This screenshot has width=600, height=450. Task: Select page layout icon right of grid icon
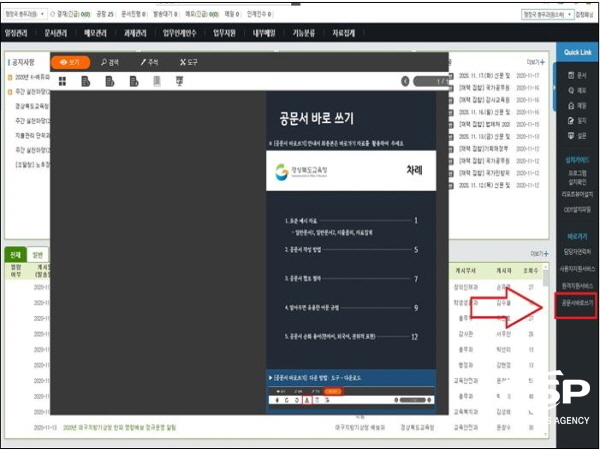point(86,82)
